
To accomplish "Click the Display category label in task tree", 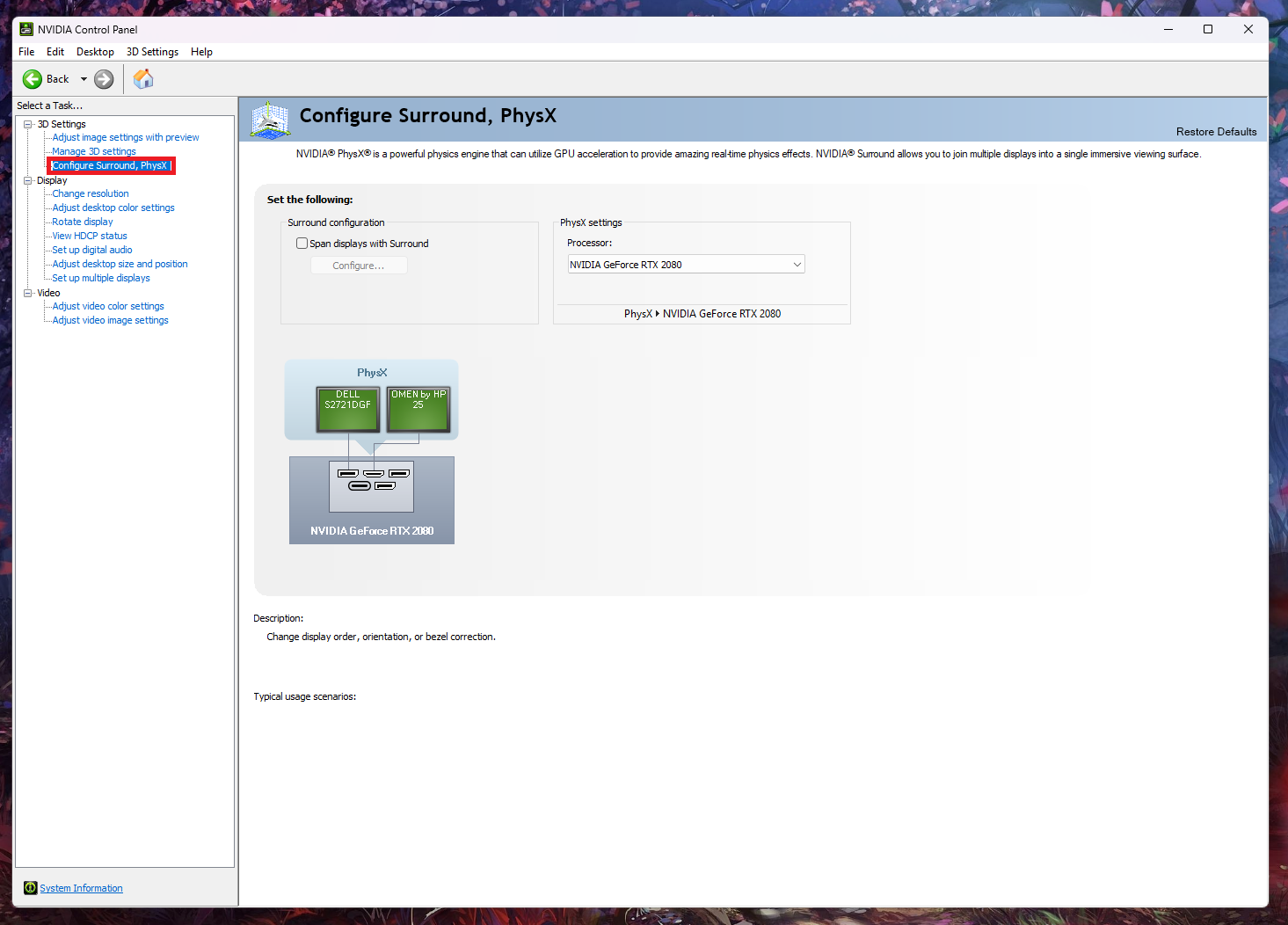I will pos(52,180).
